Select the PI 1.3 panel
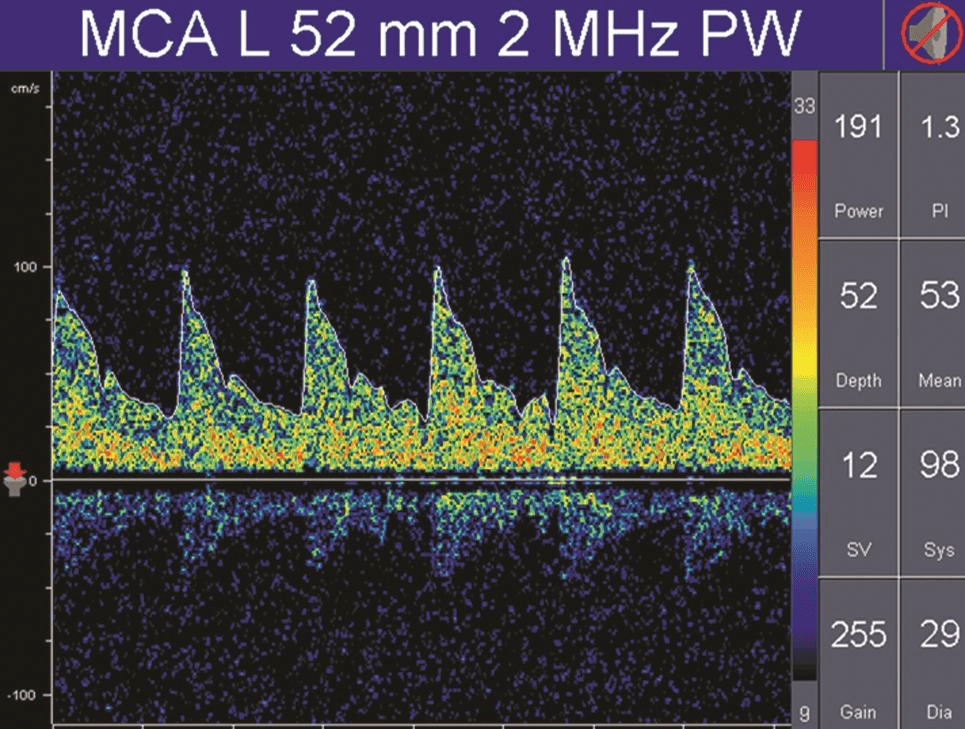This screenshot has width=965, height=729. [x=936, y=155]
